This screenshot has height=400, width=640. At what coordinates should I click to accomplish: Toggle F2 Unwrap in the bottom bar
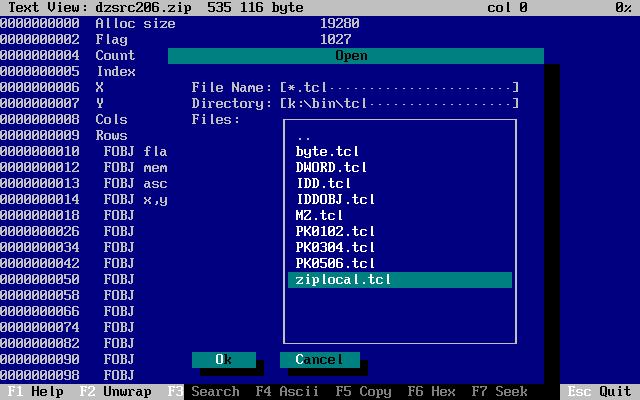pos(115,392)
